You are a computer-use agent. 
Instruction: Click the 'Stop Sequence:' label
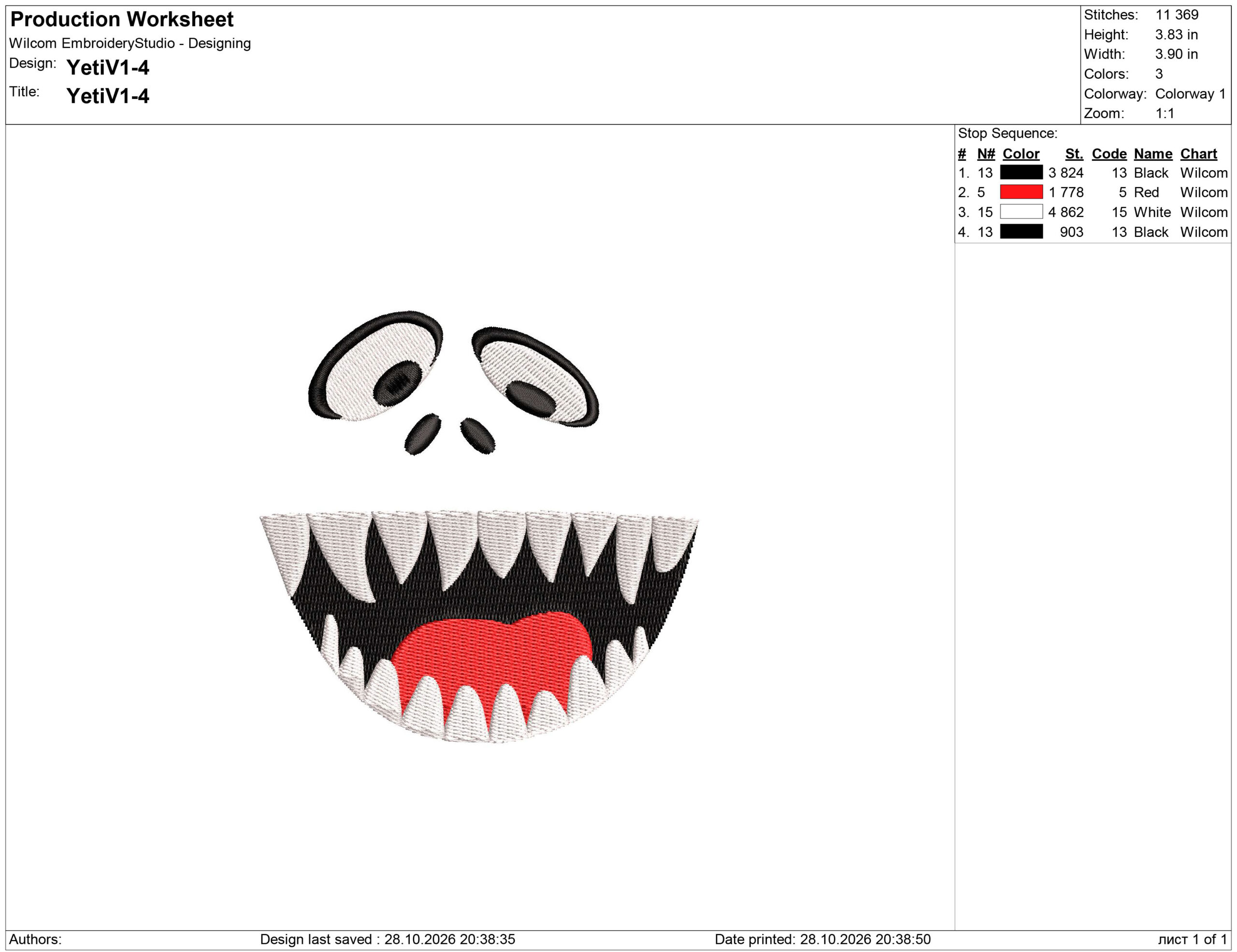1007,133
